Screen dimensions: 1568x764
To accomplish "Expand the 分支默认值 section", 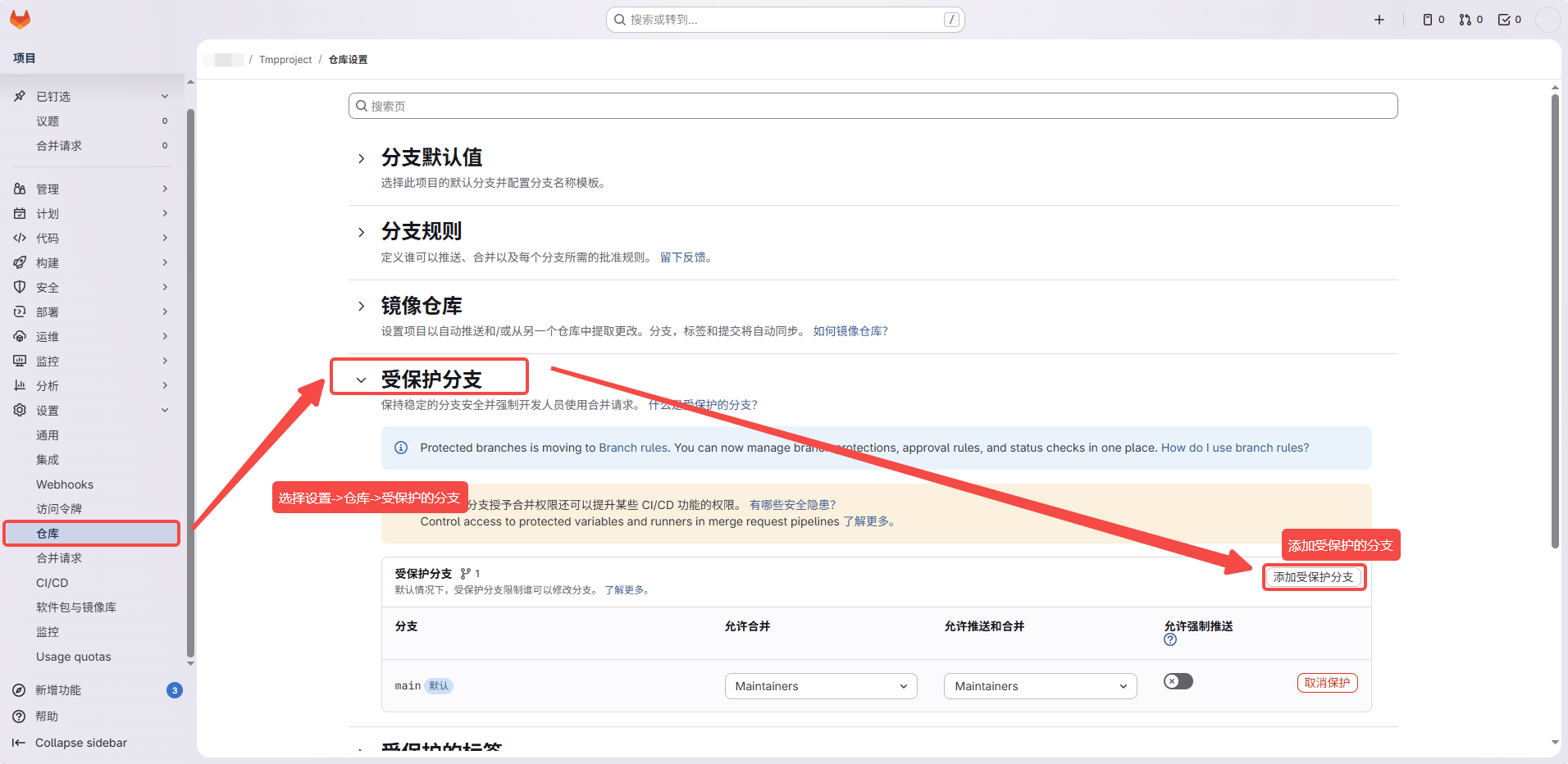I will [x=362, y=158].
